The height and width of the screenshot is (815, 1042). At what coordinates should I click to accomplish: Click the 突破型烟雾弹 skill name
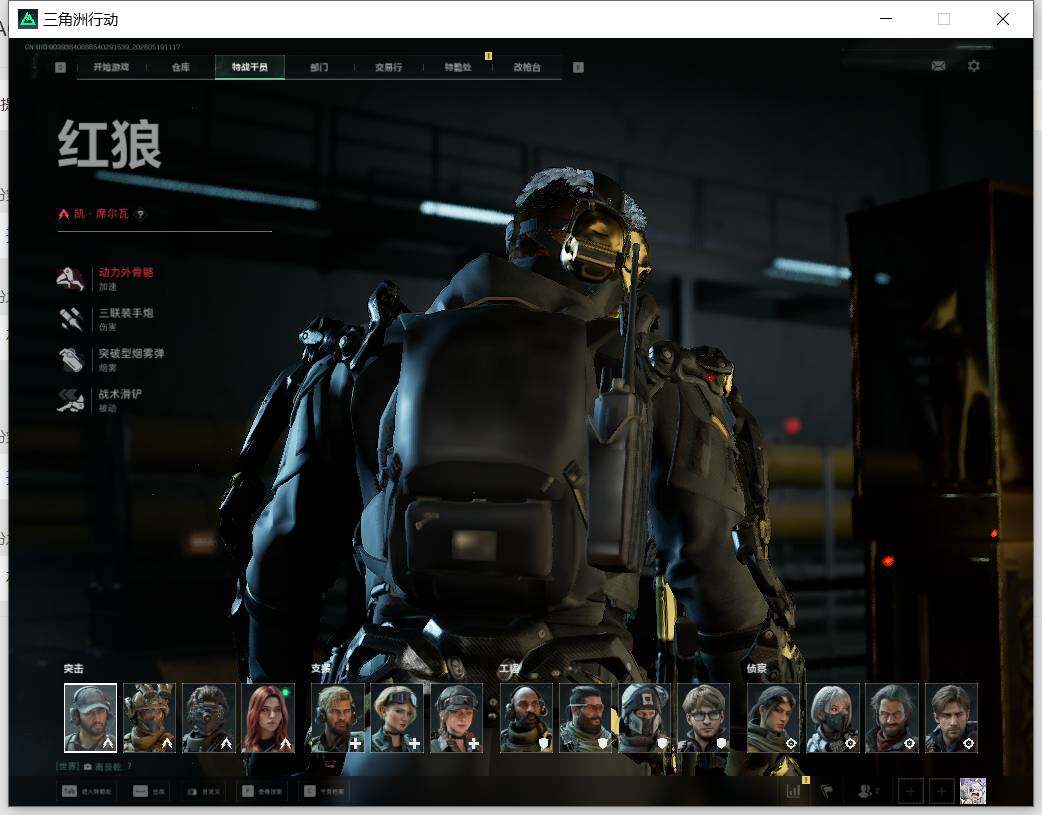[132, 354]
